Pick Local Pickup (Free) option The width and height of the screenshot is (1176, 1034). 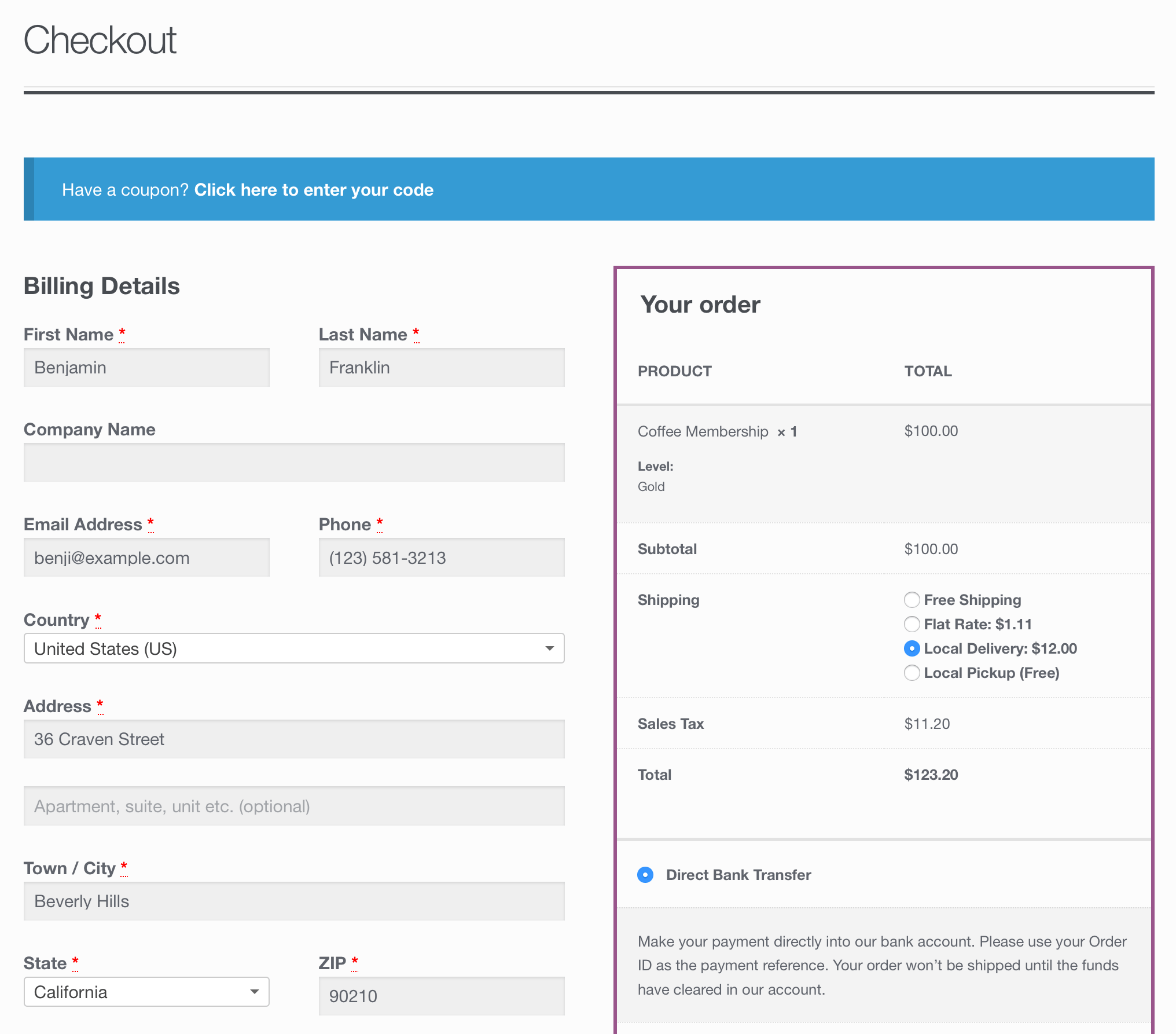[x=912, y=673]
